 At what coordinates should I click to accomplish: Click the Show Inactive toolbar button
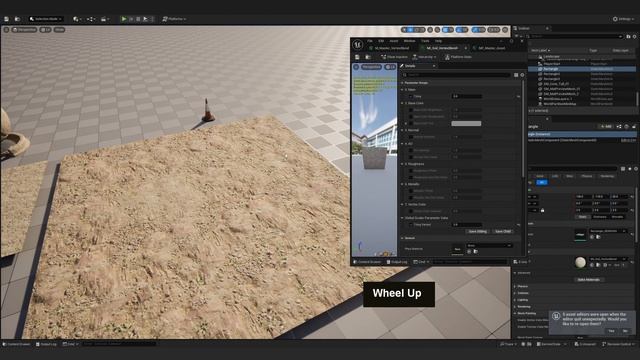[x=394, y=57]
